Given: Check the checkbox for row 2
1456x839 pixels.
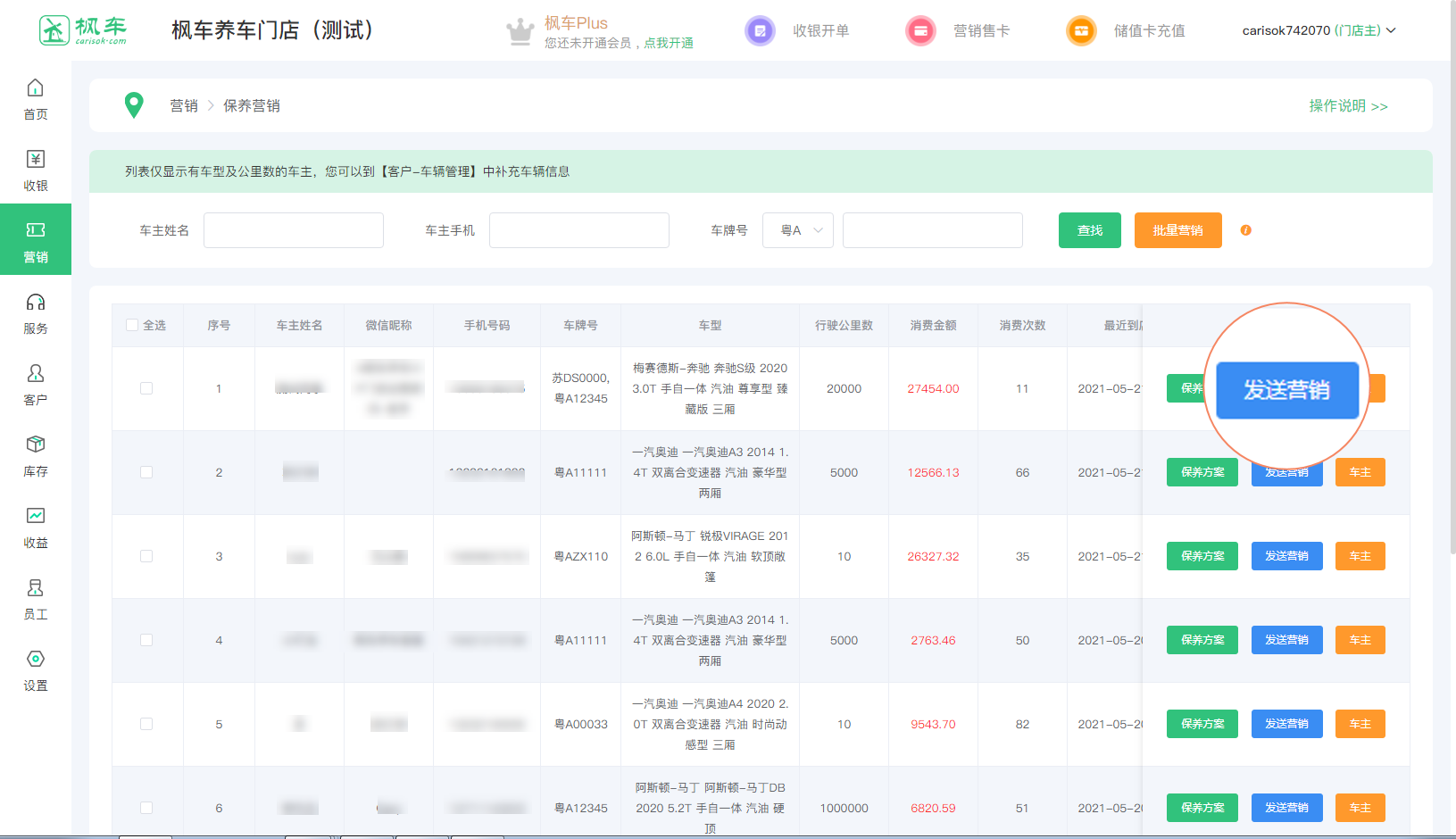Looking at the screenshot, I should 146,472.
